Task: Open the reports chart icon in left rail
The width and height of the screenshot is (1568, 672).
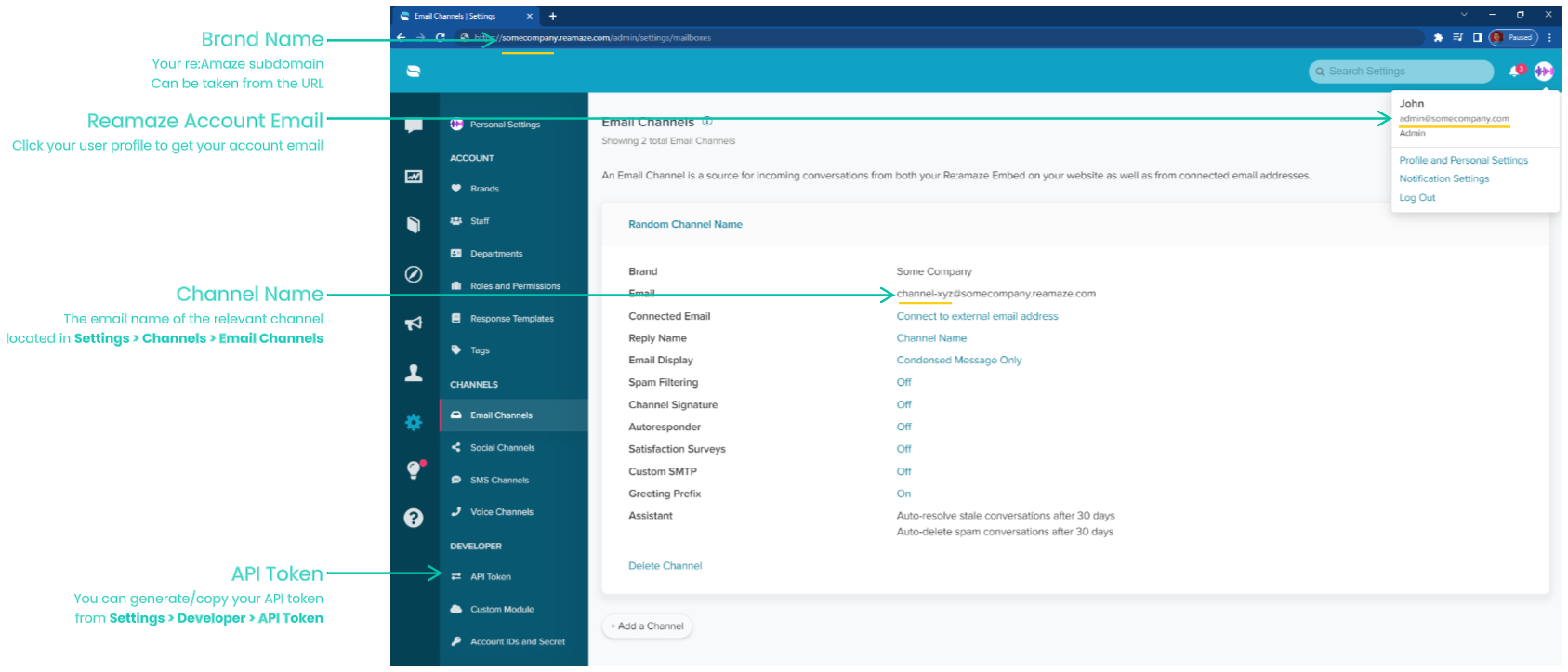Action: [x=414, y=177]
